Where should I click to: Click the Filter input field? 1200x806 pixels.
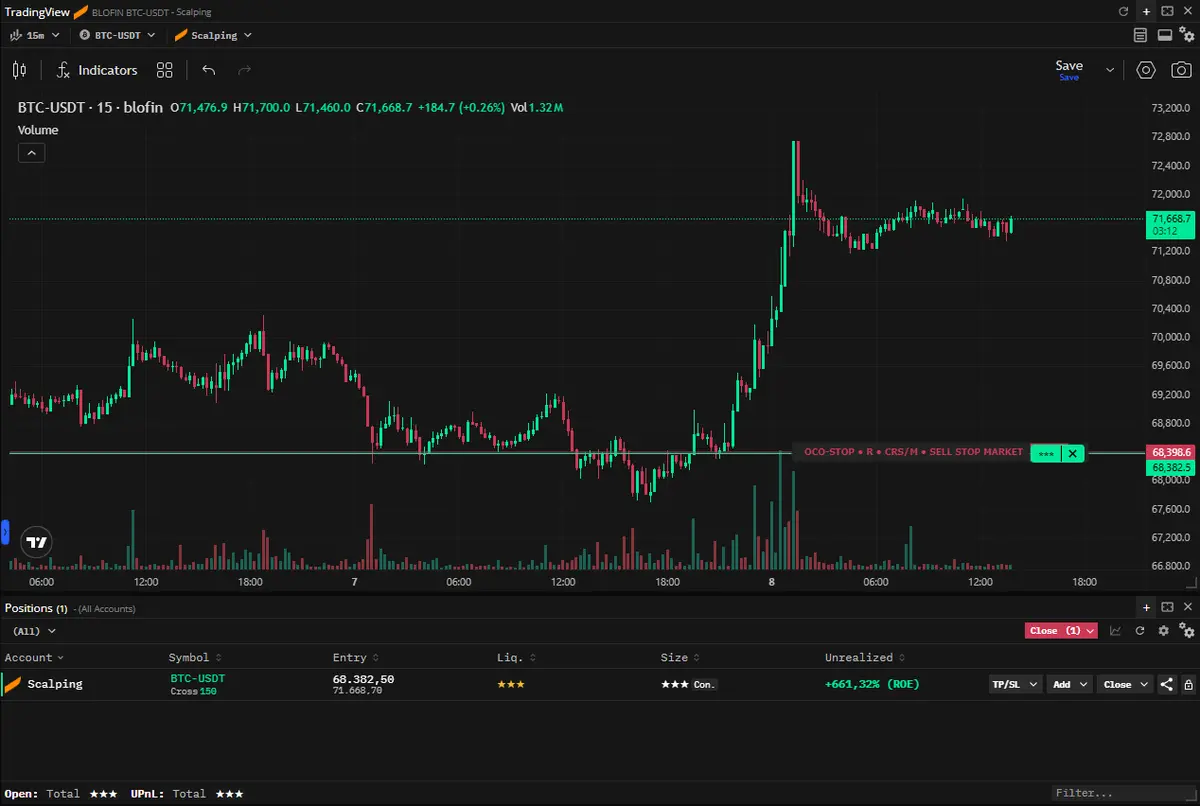(x=1120, y=793)
